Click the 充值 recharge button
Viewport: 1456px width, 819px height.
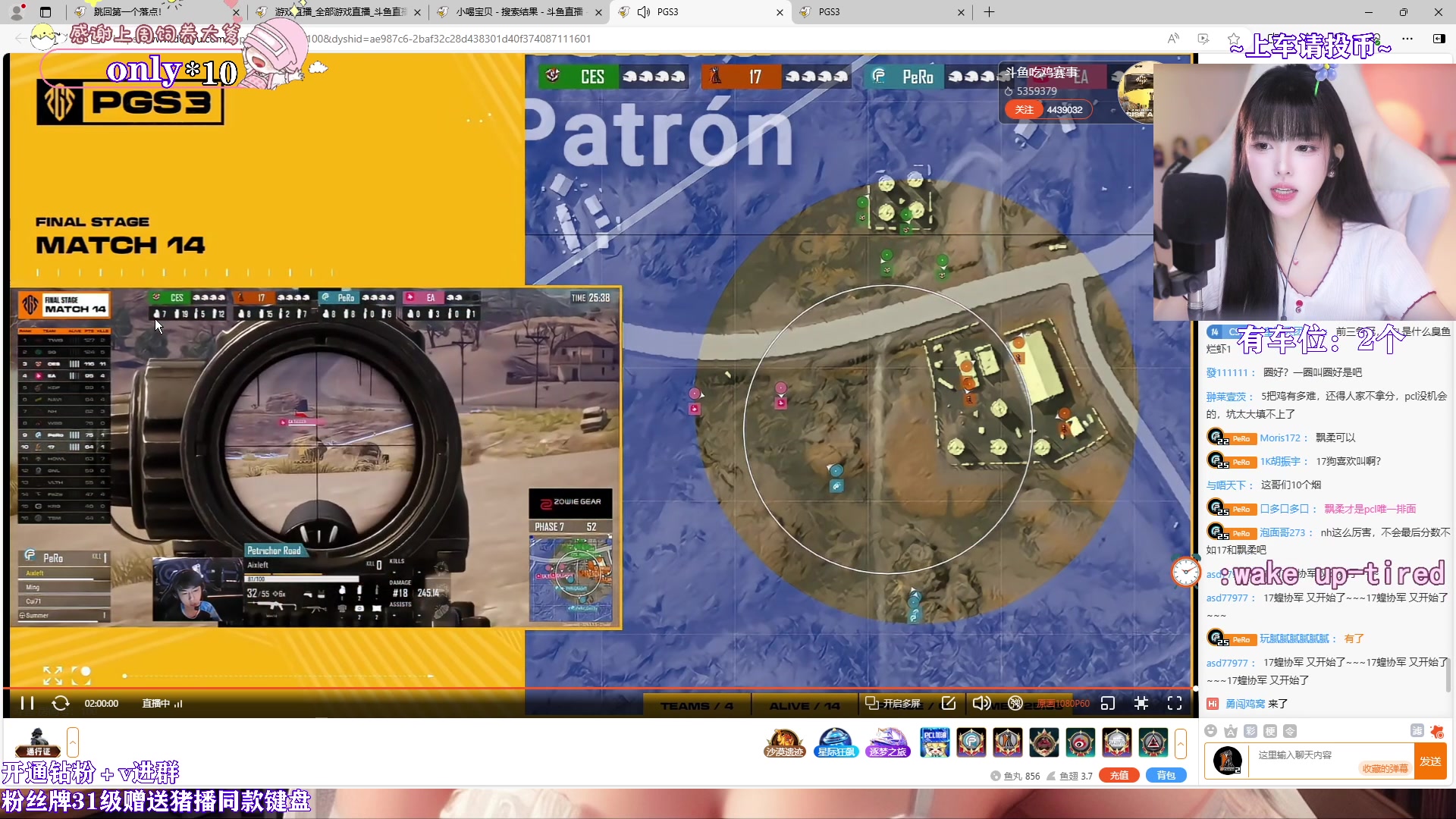coord(1119,775)
